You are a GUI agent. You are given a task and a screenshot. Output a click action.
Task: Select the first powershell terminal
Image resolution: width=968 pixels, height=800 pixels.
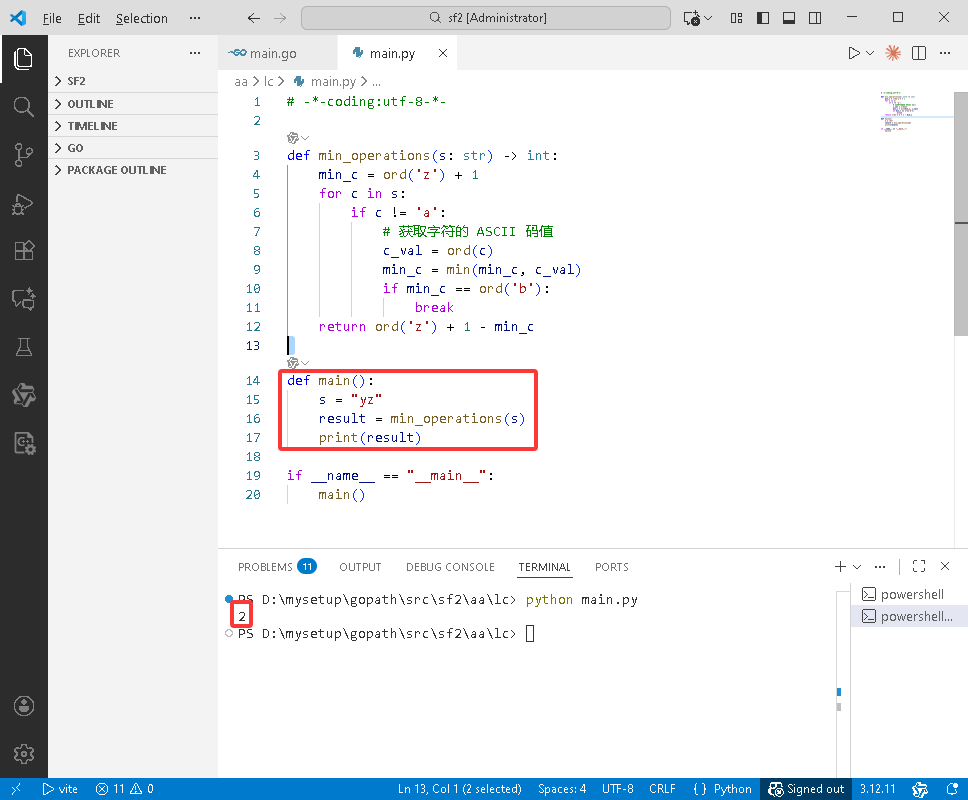coord(908,594)
